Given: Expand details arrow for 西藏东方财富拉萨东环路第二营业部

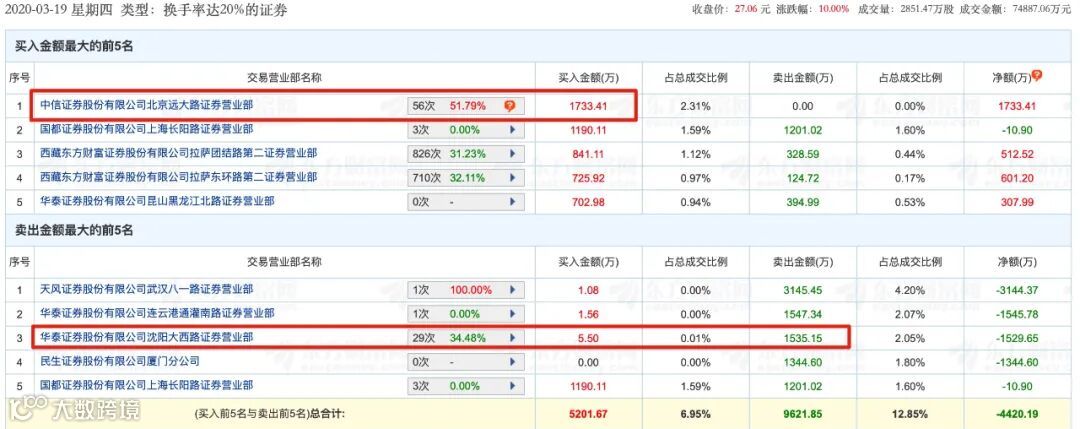Looking at the screenshot, I should pyautogui.click(x=512, y=178).
